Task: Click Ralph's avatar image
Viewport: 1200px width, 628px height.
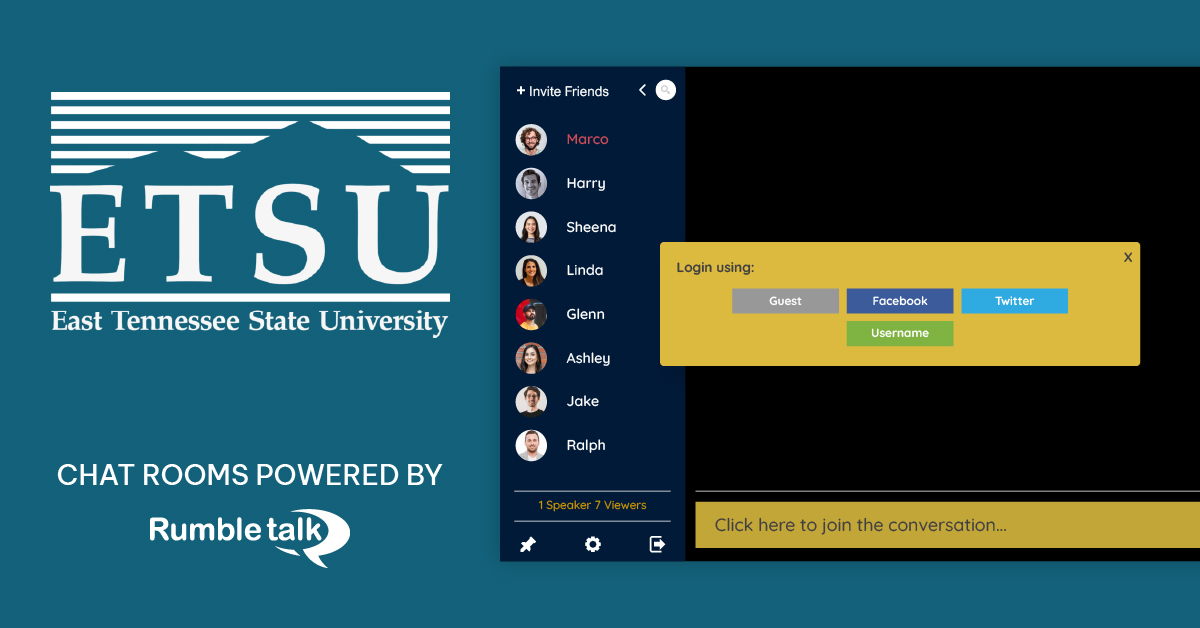Action: tap(531, 445)
